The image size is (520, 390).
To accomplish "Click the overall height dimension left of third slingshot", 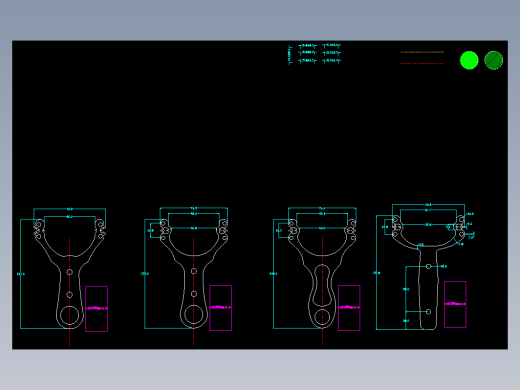I will [273, 274].
